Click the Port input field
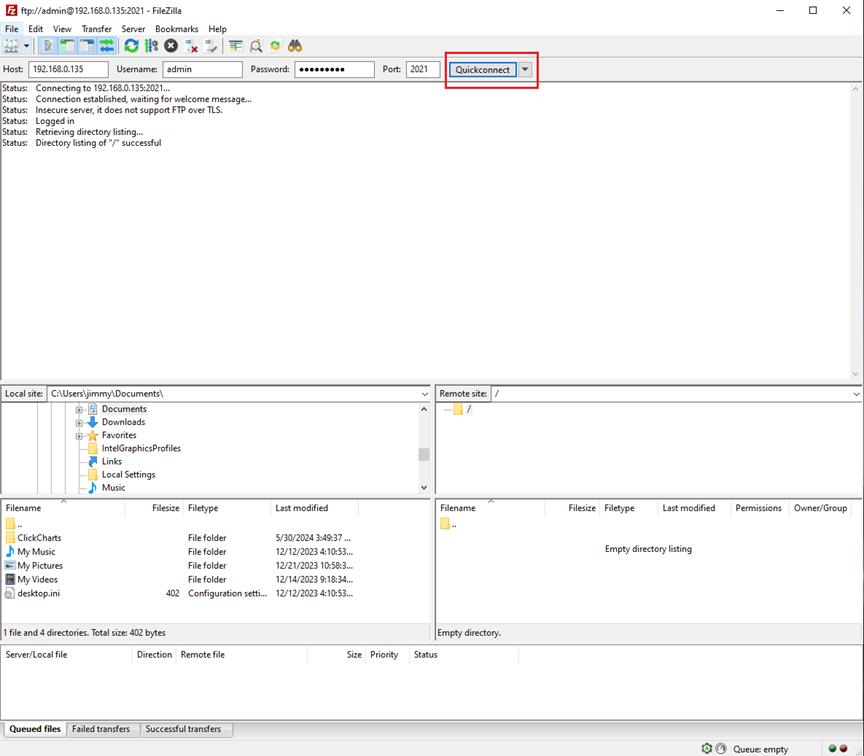864x756 pixels. (423, 69)
